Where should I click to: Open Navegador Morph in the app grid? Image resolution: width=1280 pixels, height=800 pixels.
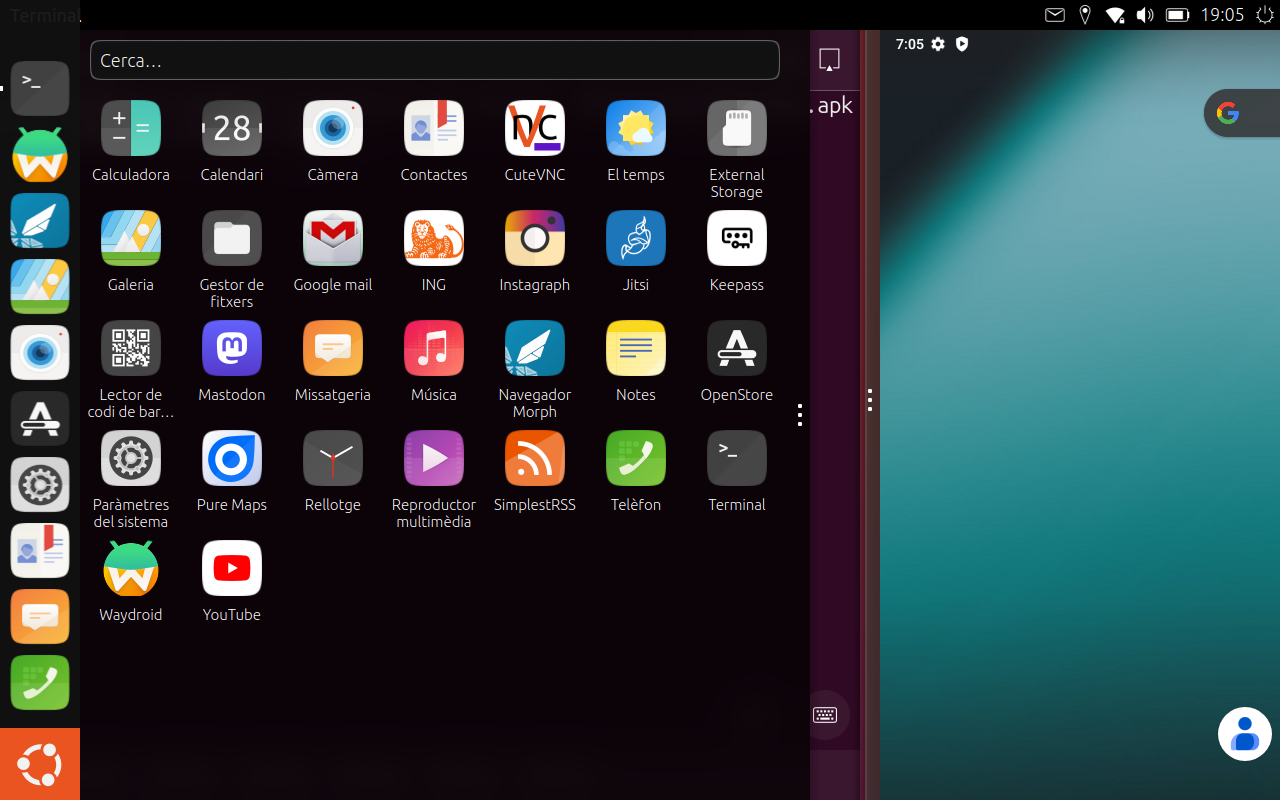pyautogui.click(x=535, y=348)
